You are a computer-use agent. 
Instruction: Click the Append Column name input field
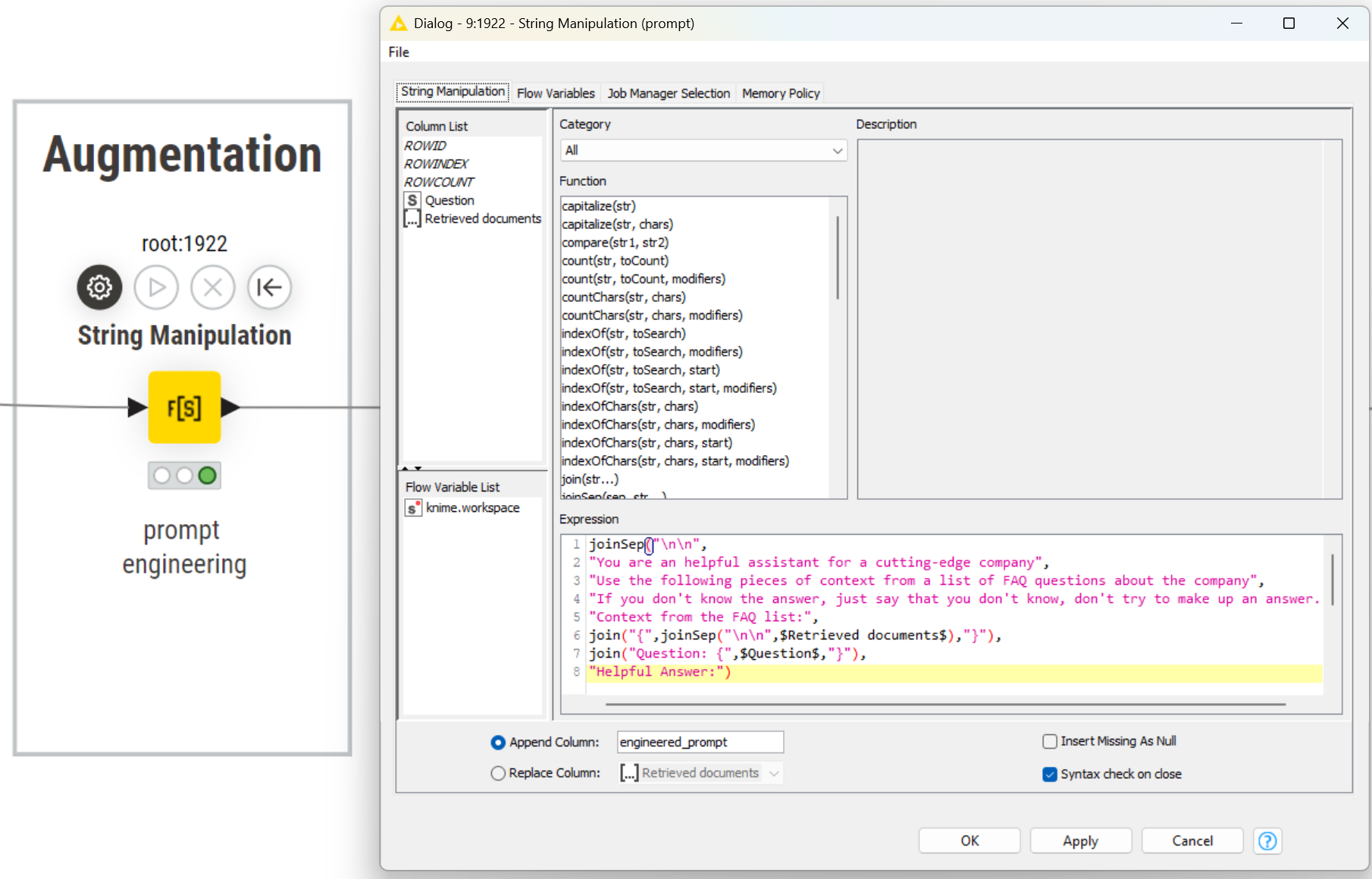coord(700,742)
